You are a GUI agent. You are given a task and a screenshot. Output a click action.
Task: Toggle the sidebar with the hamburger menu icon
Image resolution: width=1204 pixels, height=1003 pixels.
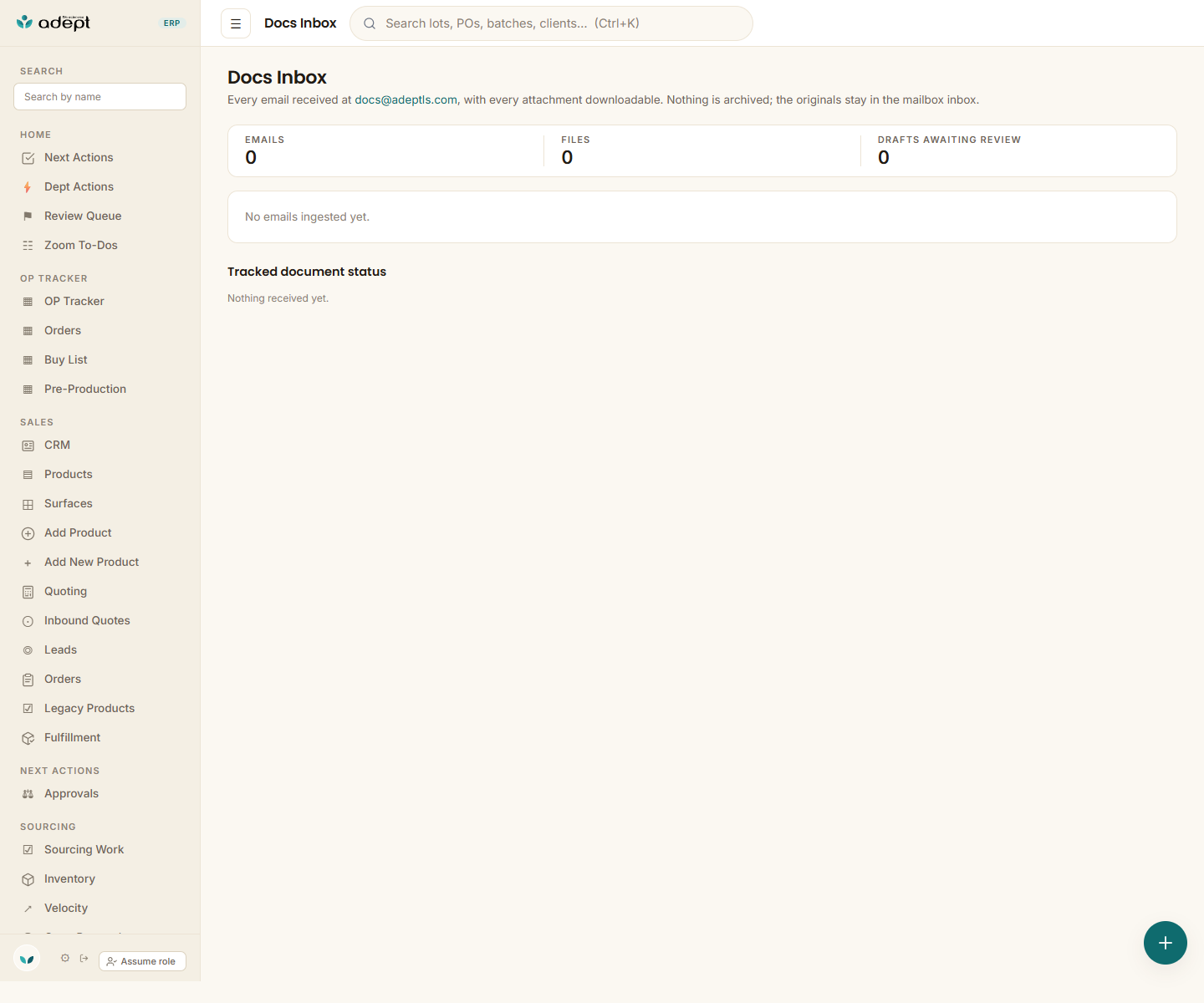coord(236,23)
